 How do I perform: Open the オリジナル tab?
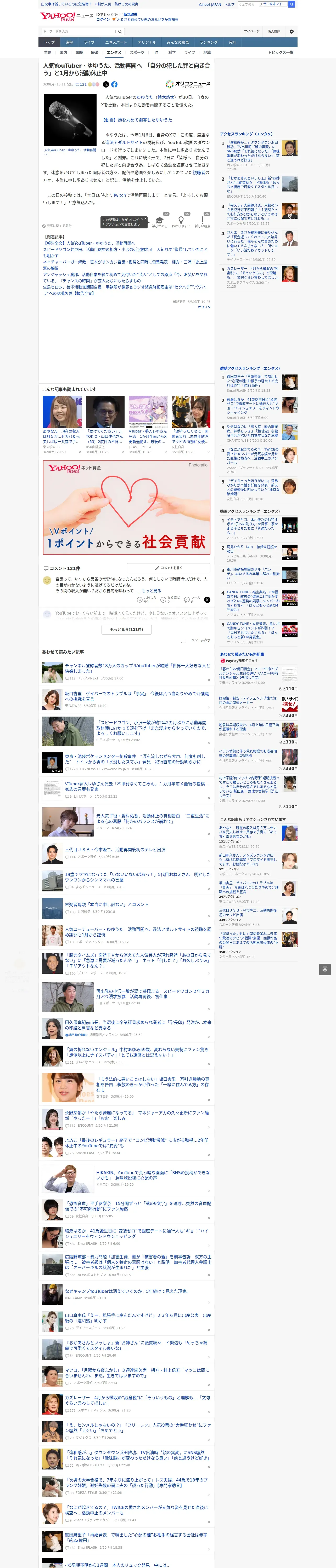(x=147, y=43)
